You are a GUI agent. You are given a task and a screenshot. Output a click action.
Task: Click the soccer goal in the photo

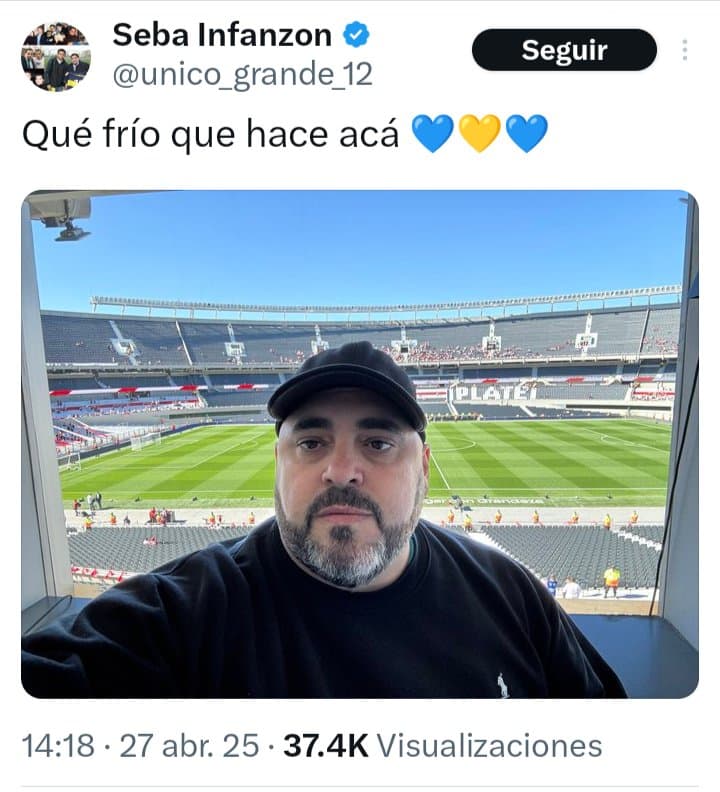click(146, 440)
